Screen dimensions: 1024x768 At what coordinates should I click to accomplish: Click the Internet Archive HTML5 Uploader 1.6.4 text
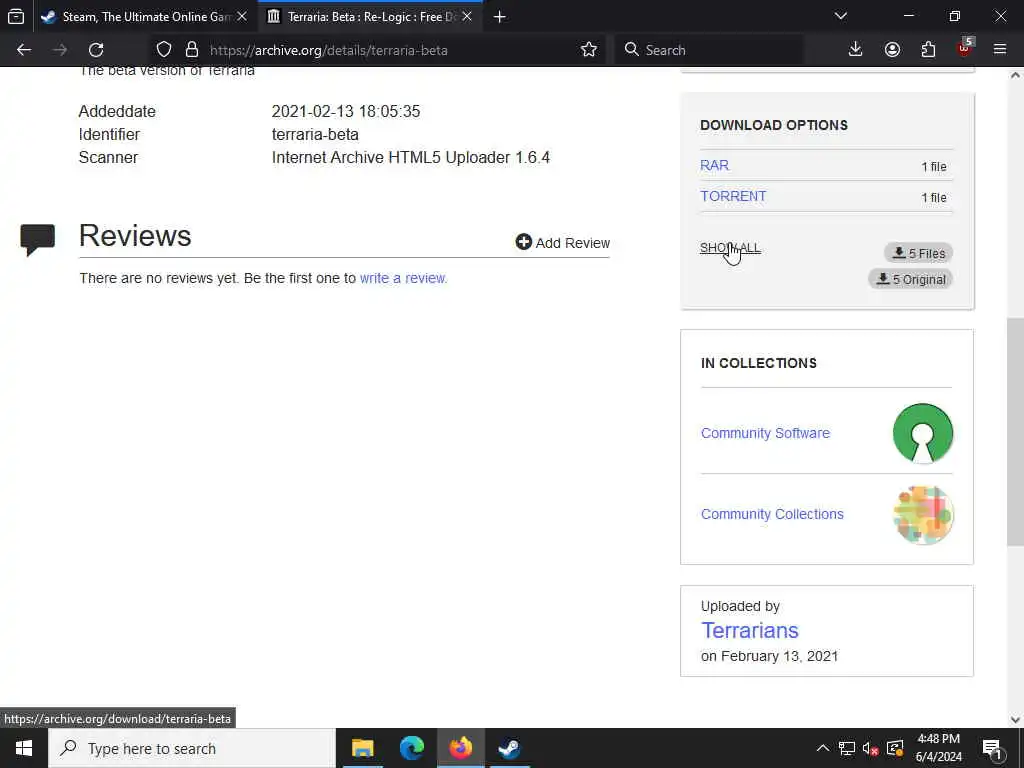(x=411, y=157)
